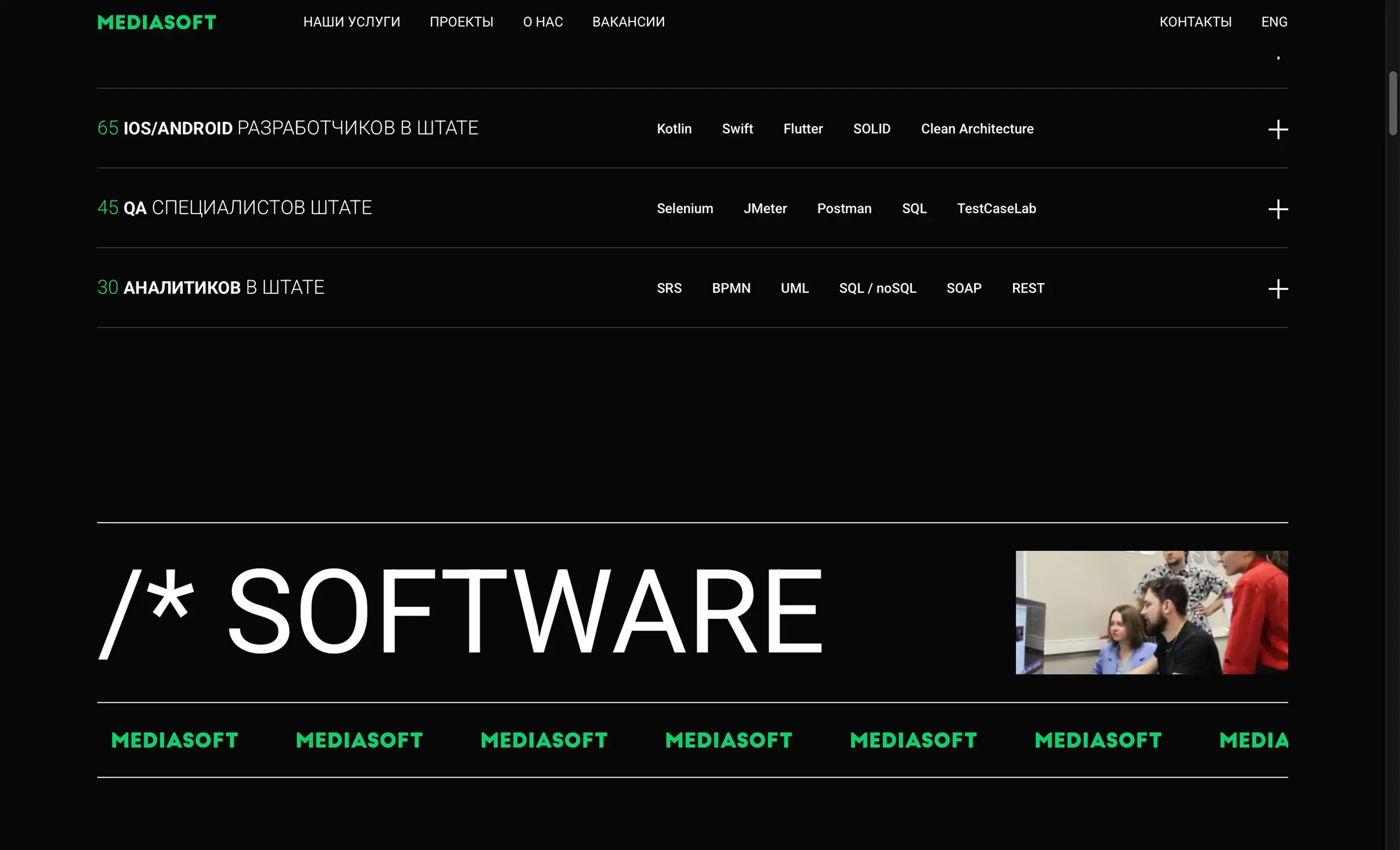Open the НАШИ УСЛУГИ menu item

click(x=351, y=22)
